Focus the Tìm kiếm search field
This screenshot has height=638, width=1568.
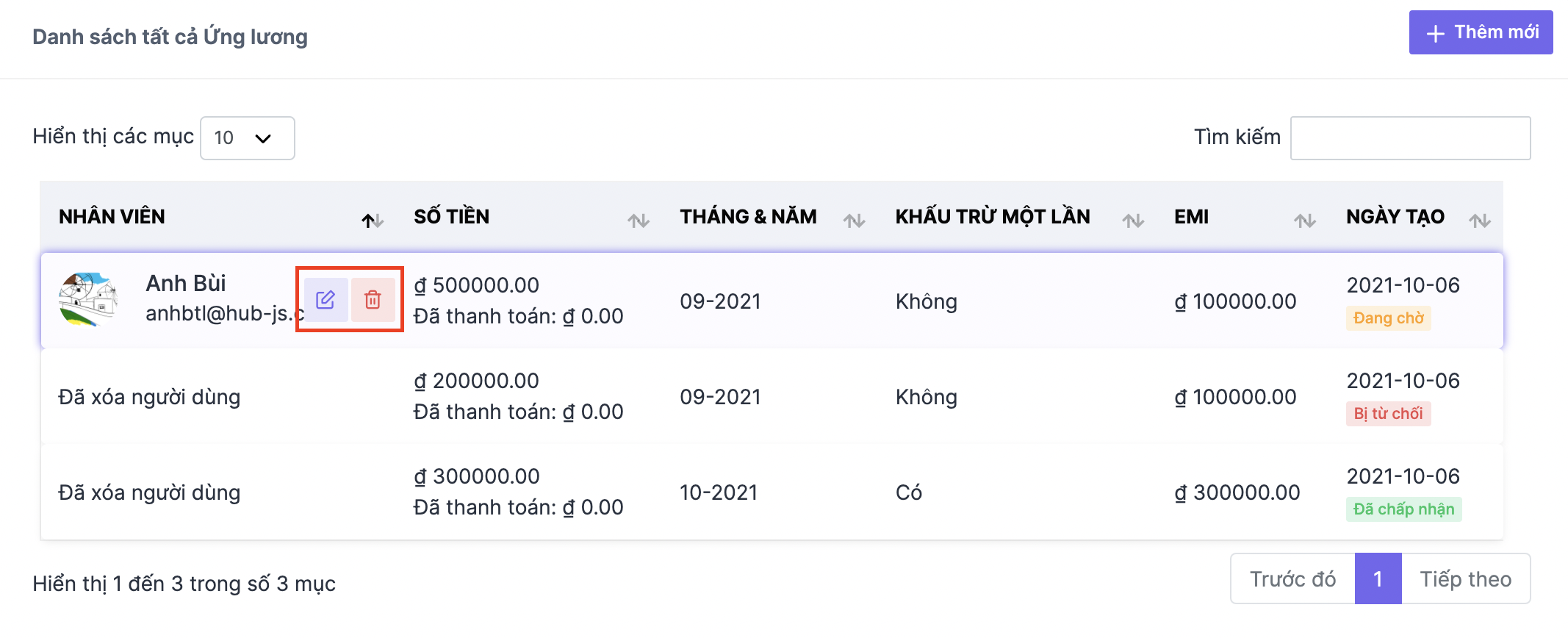pos(1411,138)
